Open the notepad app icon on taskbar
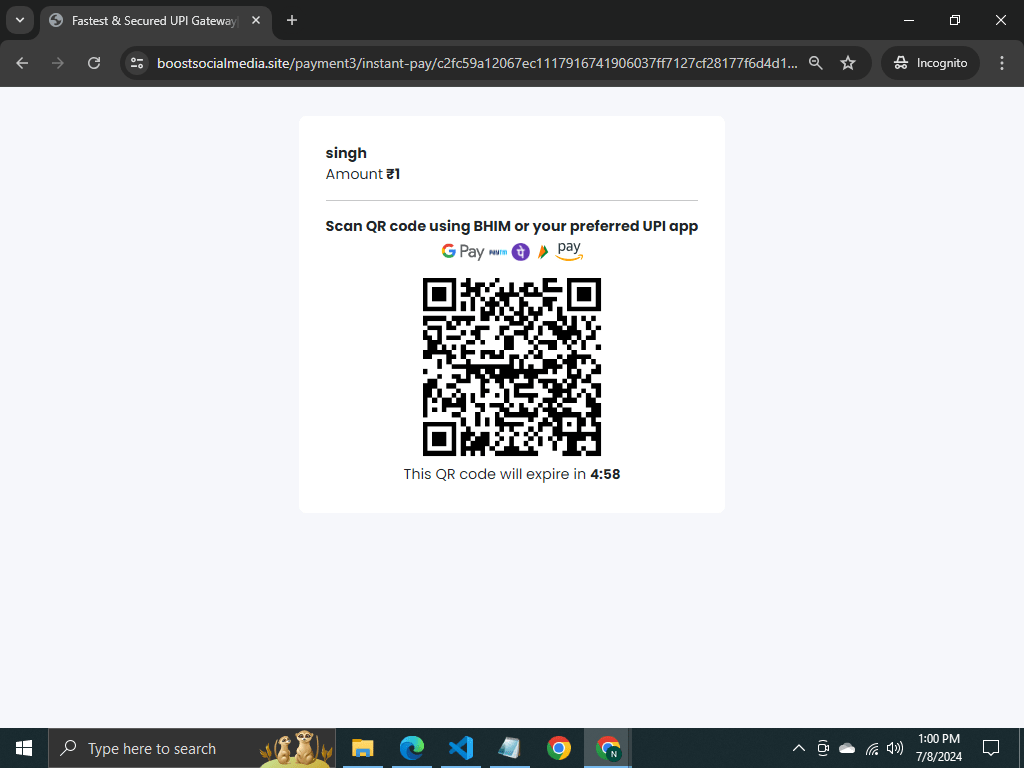The width and height of the screenshot is (1024, 768). pyautogui.click(x=509, y=748)
